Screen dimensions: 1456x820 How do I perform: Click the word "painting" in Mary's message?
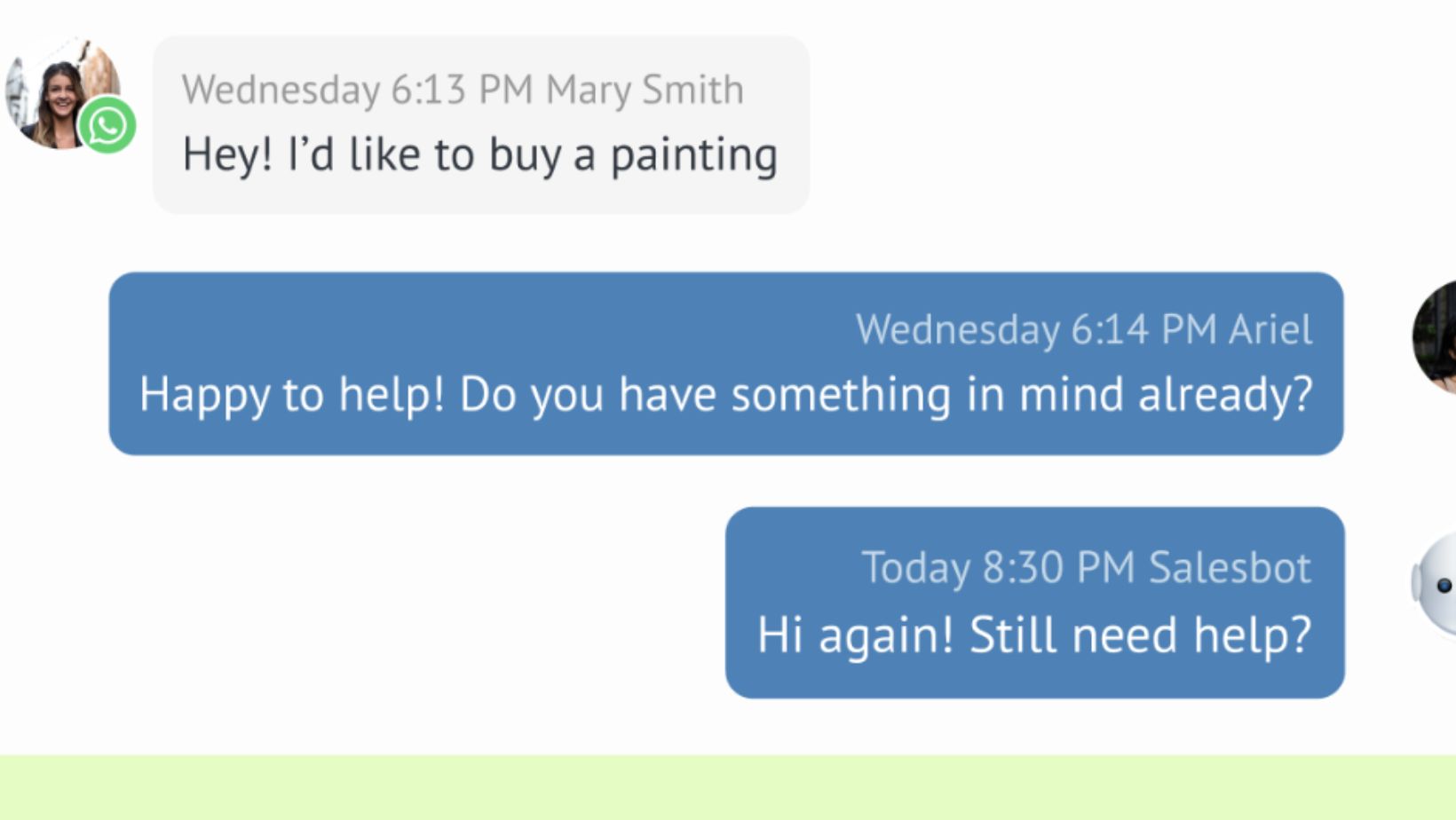click(693, 155)
